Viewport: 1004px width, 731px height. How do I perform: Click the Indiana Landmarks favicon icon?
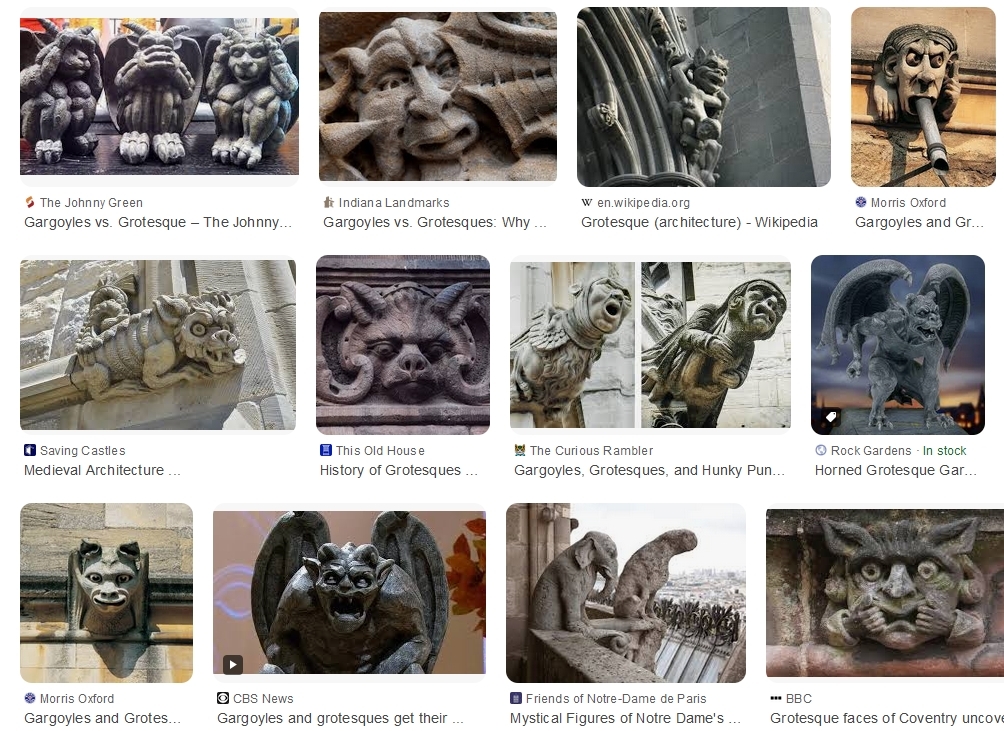(x=328, y=202)
